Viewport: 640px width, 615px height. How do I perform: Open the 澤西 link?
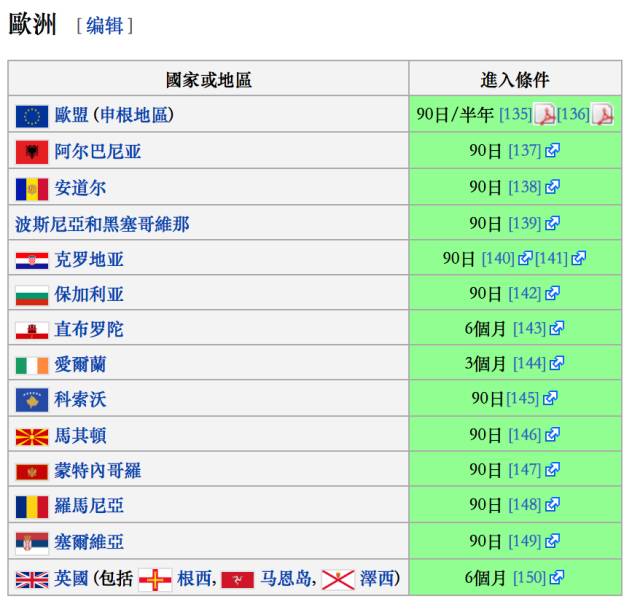click(376, 578)
